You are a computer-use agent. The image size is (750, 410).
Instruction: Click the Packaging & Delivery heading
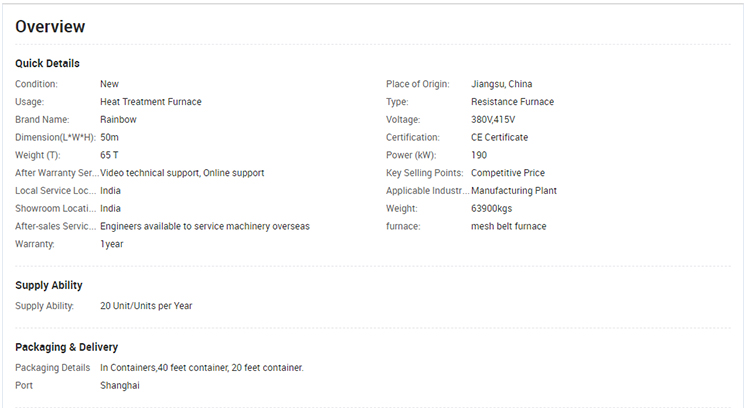tap(67, 347)
